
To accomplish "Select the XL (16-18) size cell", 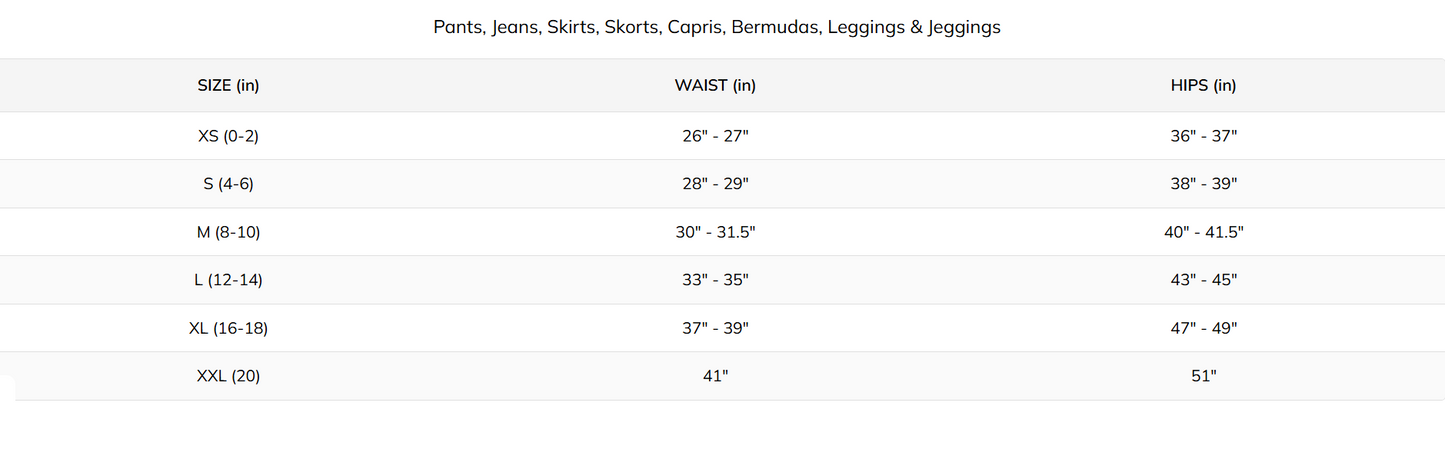I will (228, 328).
